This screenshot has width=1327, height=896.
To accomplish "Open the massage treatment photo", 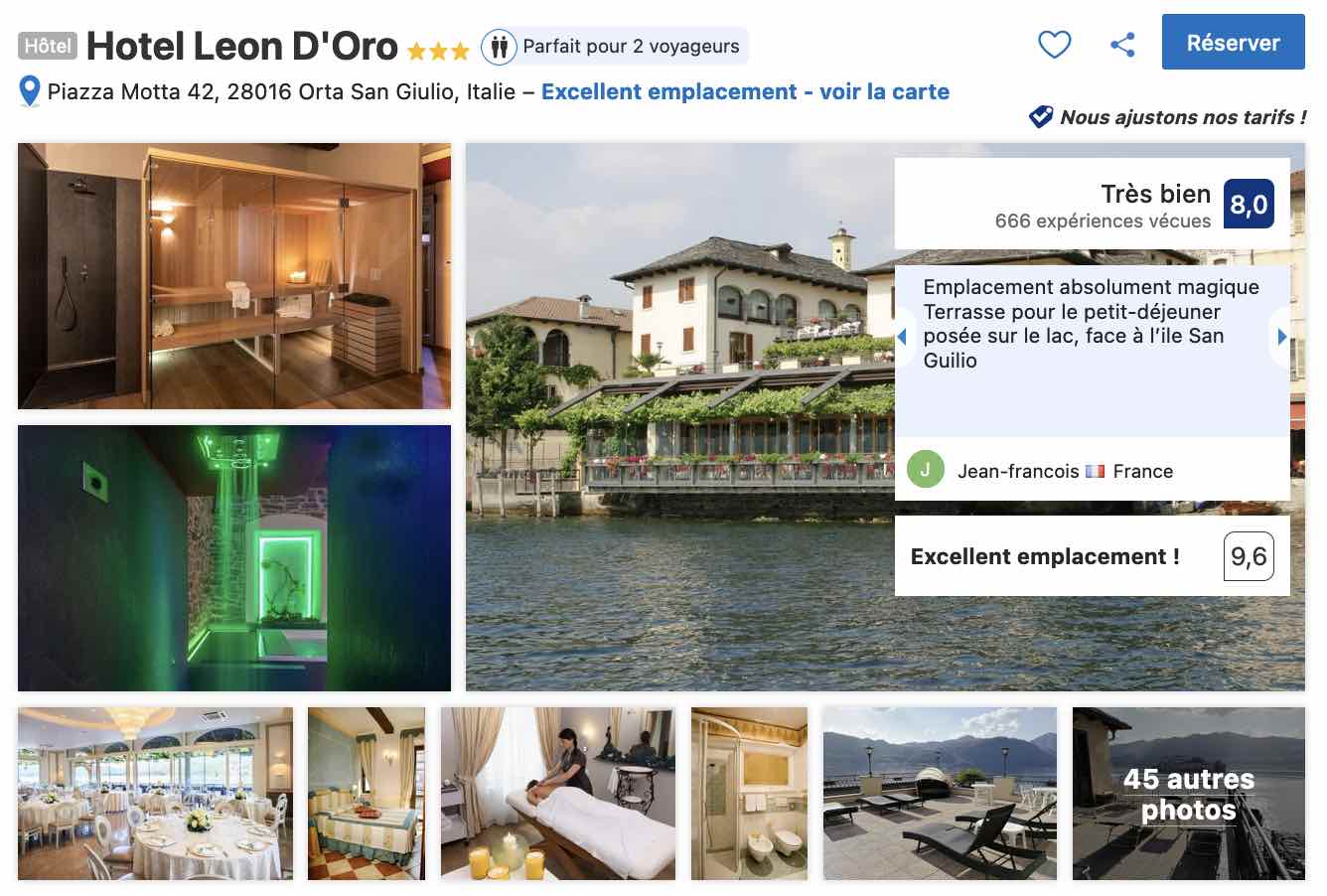I will [558, 794].
